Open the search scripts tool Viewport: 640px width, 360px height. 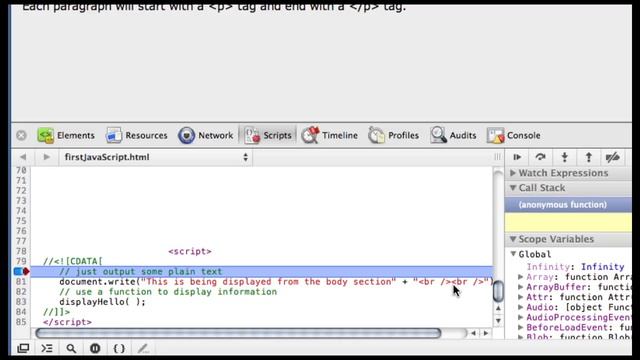pyautogui.click(x=71, y=348)
